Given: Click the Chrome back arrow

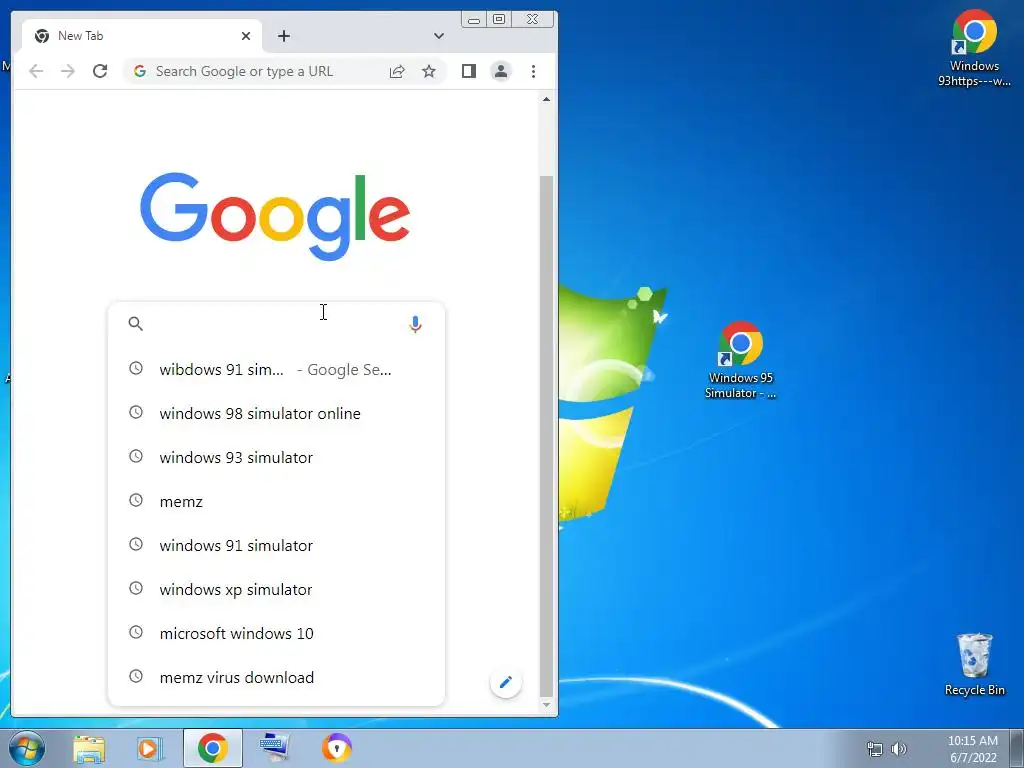Looking at the screenshot, I should pos(36,71).
